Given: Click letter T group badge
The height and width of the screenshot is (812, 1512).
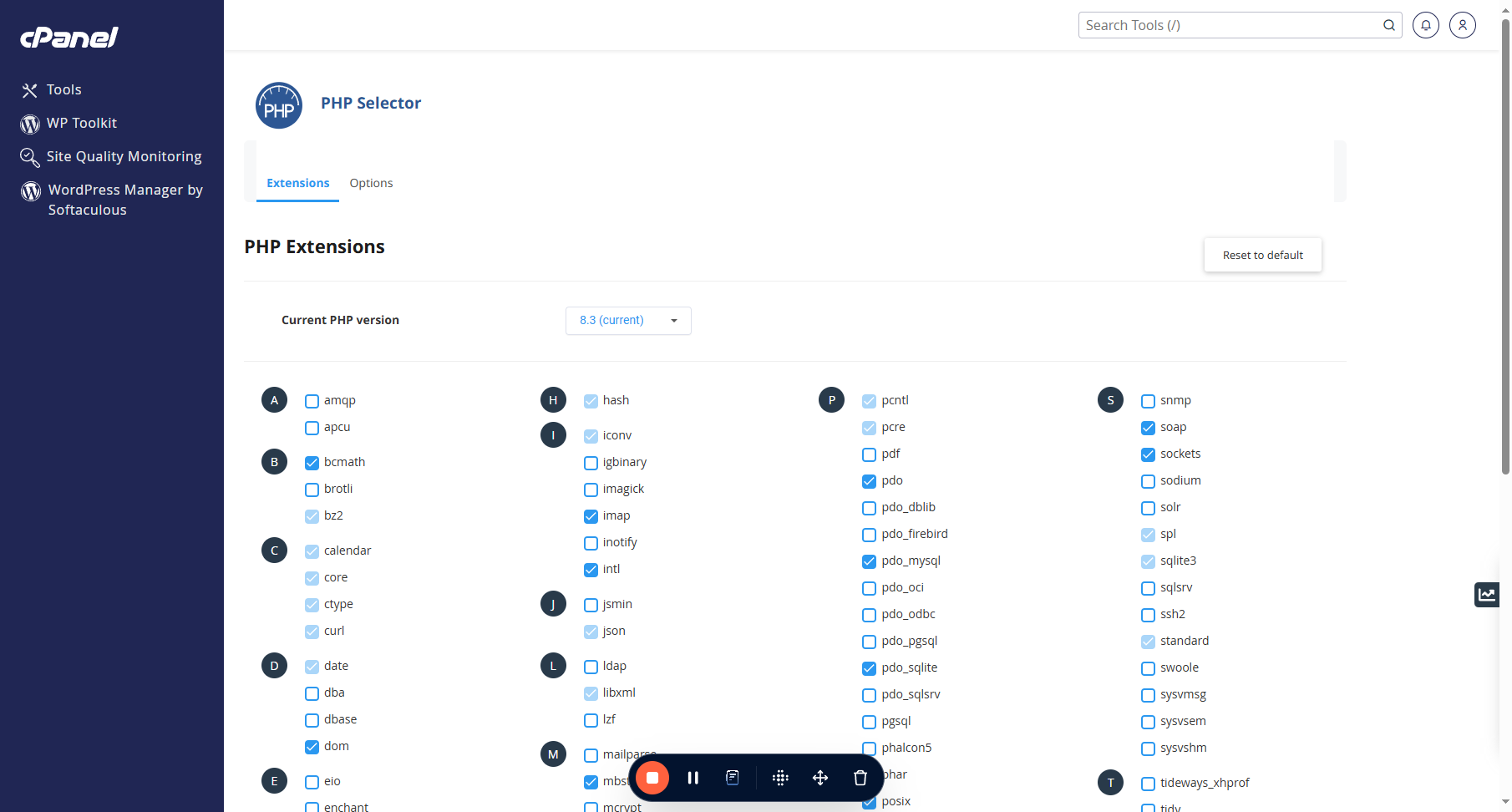Looking at the screenshot, I should coord(1110,783).
